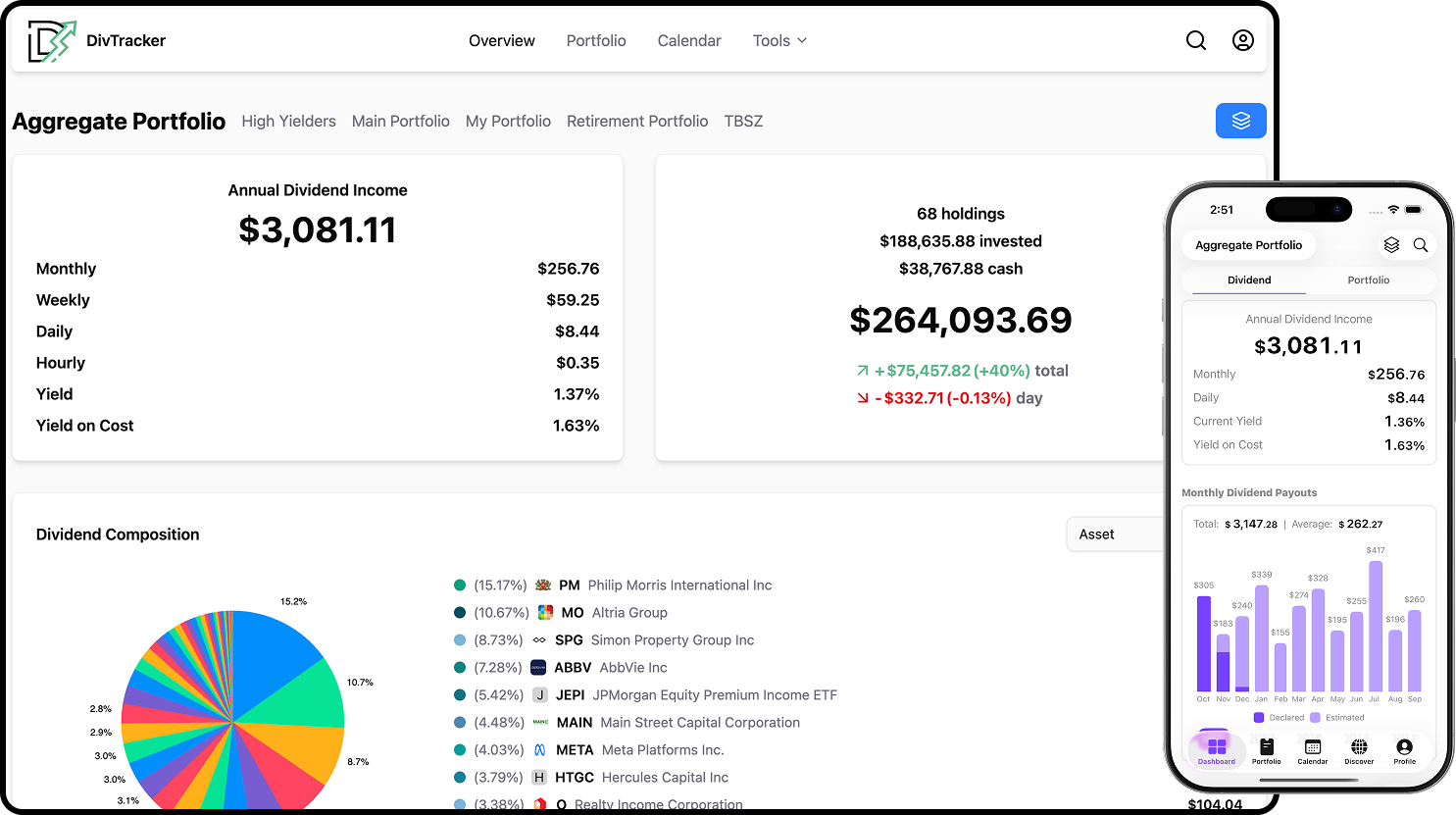Screen dimensions: 1456x815
Task: Select the High Yielders portfolio
Action: click(288, 122)
